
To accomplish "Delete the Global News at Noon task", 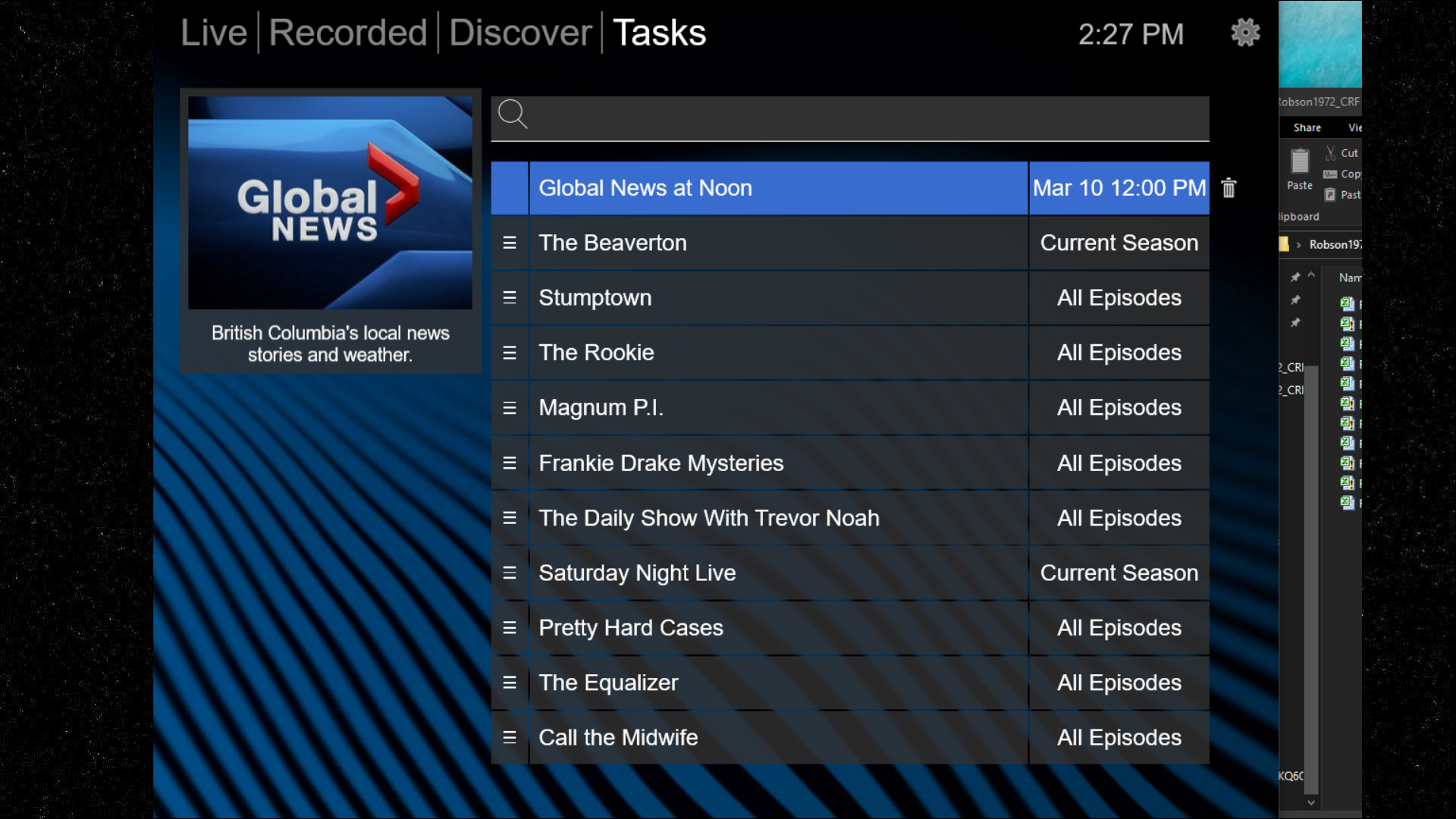I will click(1228, 188).
